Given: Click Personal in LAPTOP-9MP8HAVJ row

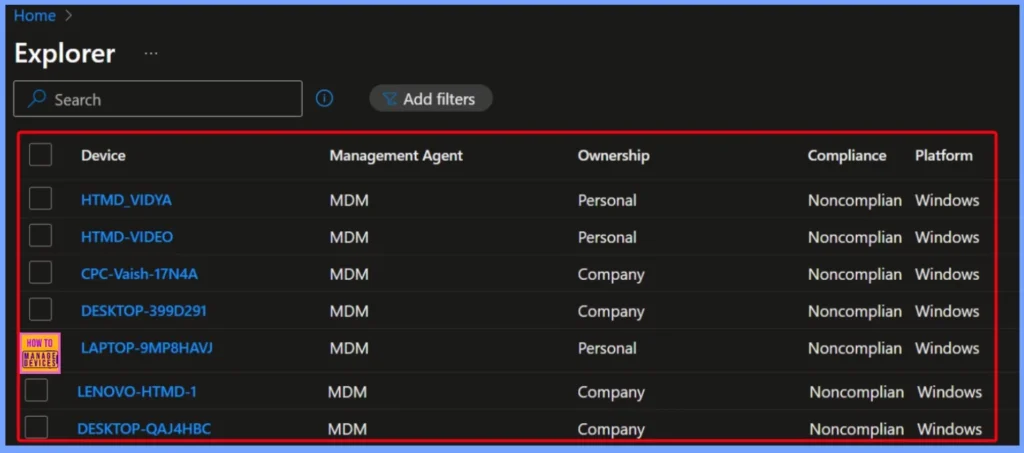Looking at the screenshot, I should [x=607, y=349].
